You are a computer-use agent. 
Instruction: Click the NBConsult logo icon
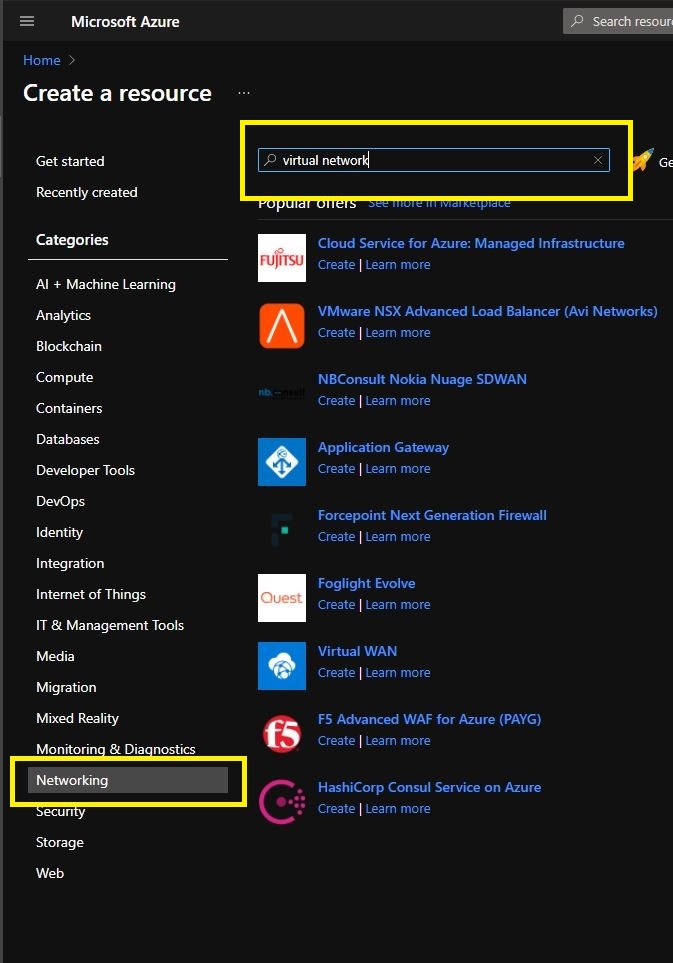point(282,394)
